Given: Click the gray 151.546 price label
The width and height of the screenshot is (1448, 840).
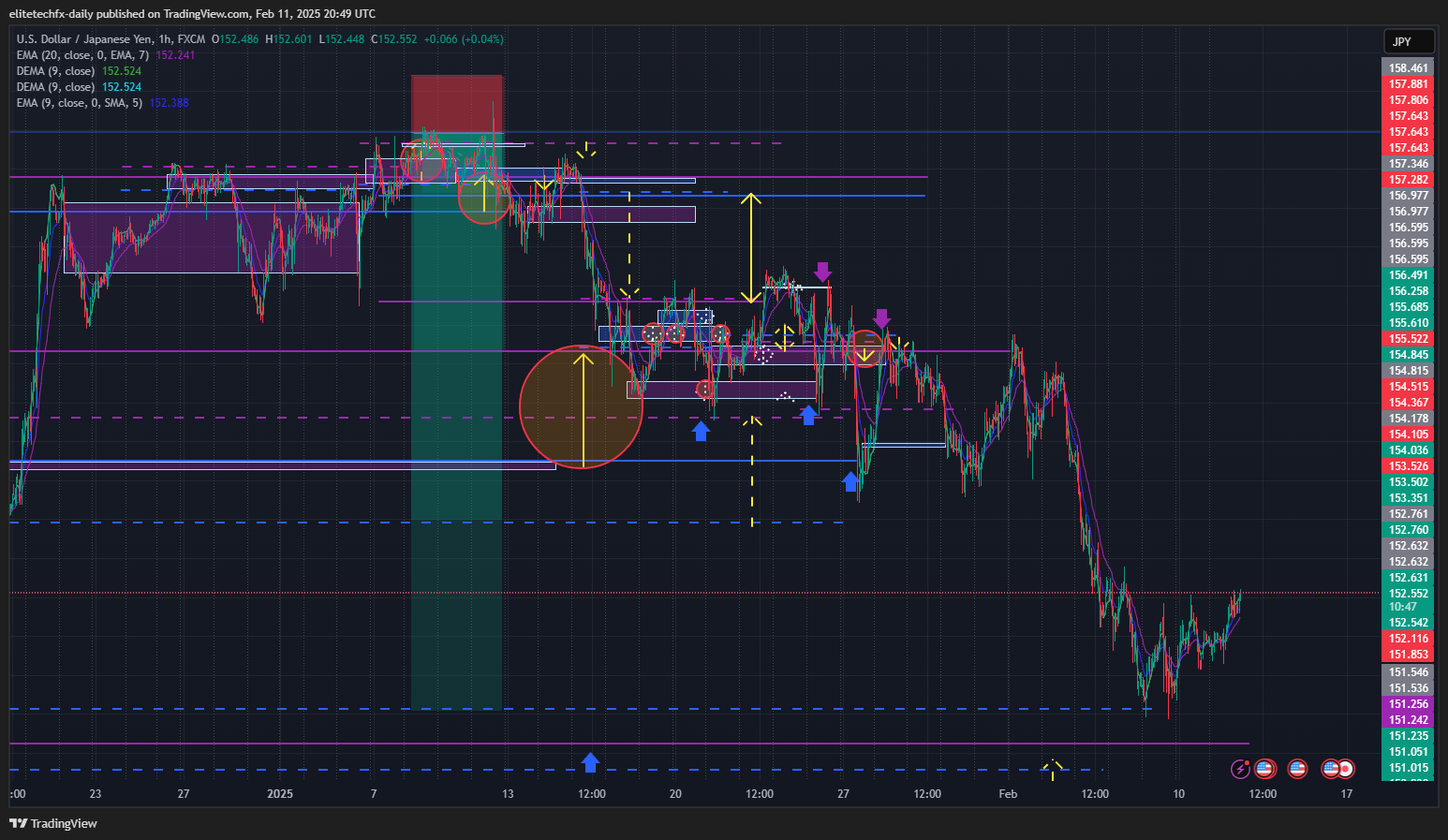Looking at the screenshot, I should coord(1408,672).
